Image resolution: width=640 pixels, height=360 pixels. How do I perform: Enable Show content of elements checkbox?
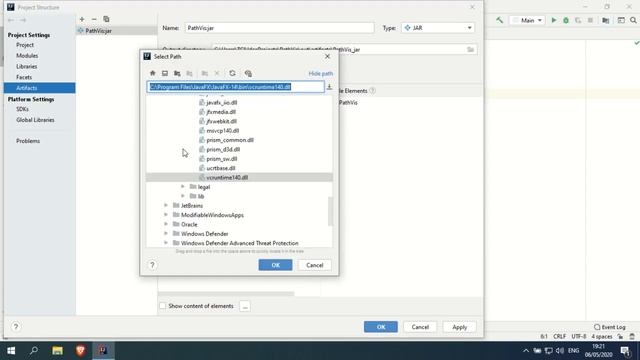[x=163, y=306]
